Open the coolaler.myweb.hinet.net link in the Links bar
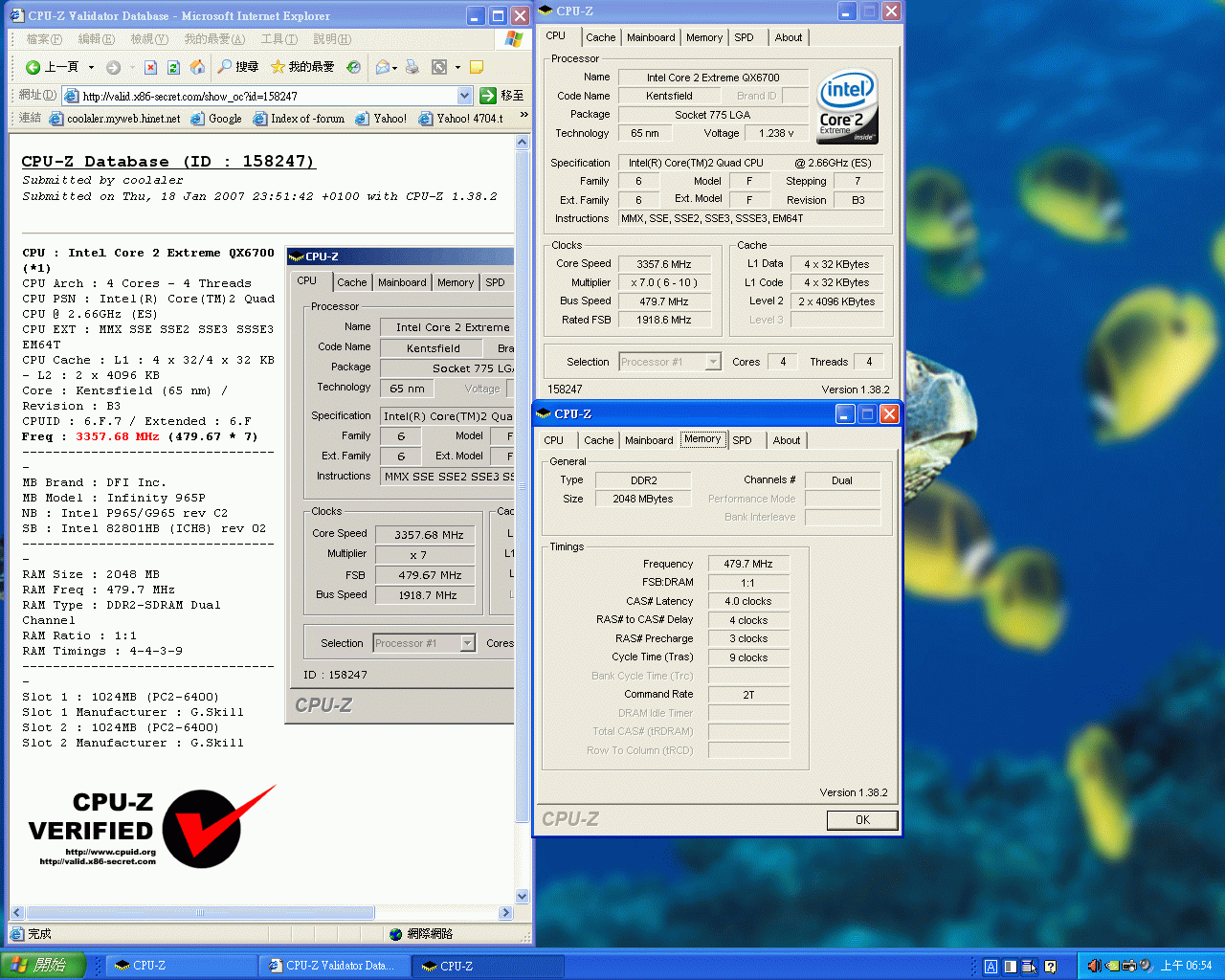 [x=115, y=119]
